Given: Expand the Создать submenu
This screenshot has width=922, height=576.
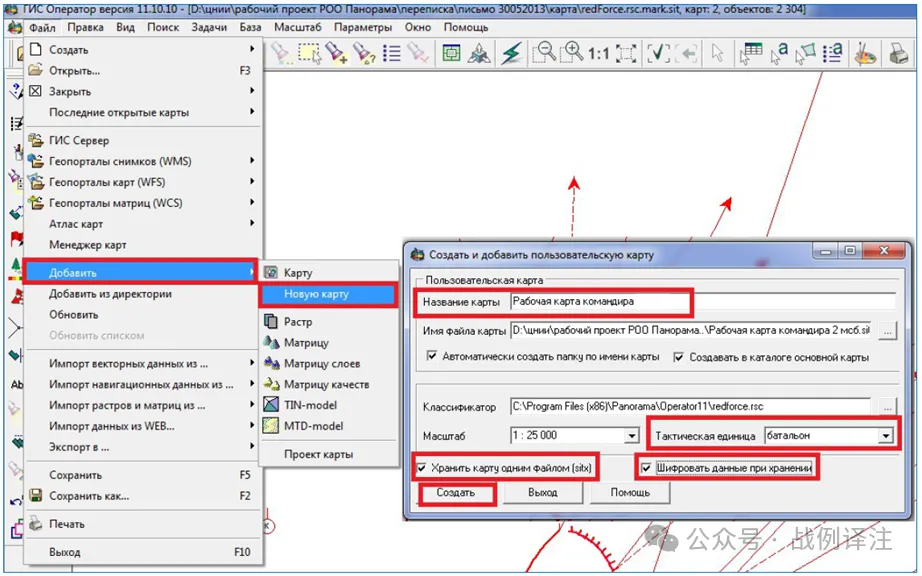Looking at the screenshot, I should pos(143,50).
